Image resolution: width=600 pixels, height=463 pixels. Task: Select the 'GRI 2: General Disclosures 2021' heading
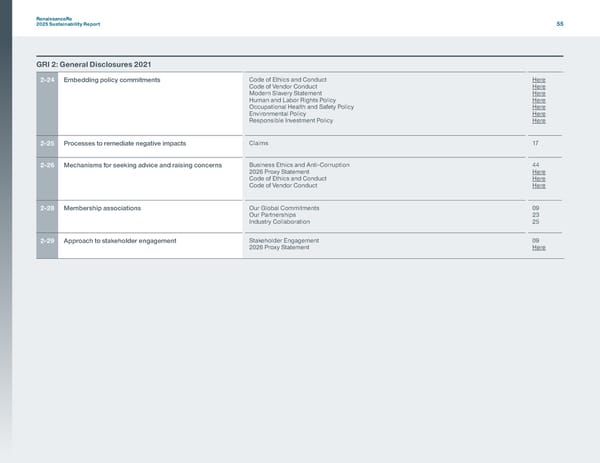click(x=94, y=65)
